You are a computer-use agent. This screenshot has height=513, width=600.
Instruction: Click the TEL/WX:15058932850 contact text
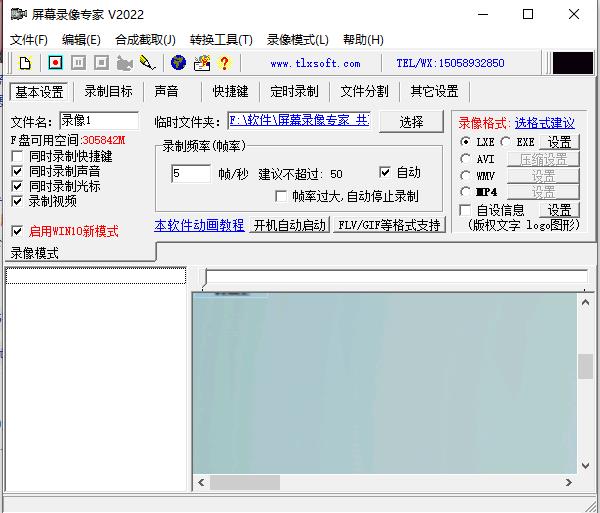450,63
